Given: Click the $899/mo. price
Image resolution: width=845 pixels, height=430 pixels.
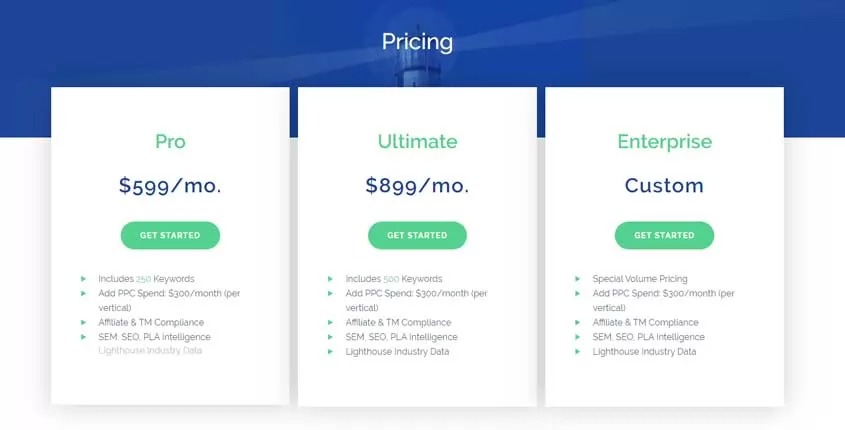Looking at the screenshot, I should [417, 185].
